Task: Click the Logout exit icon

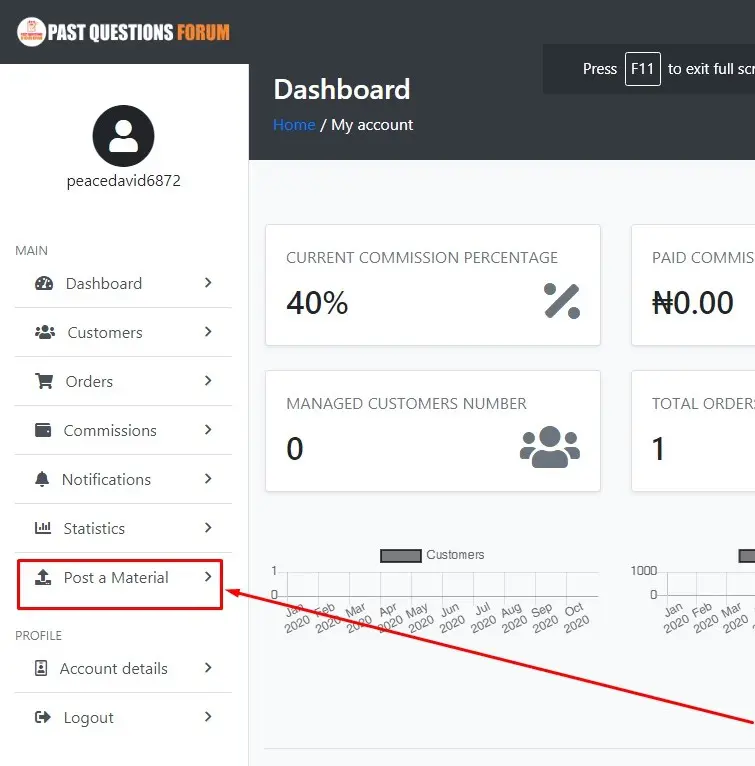Action: [42, 717]
